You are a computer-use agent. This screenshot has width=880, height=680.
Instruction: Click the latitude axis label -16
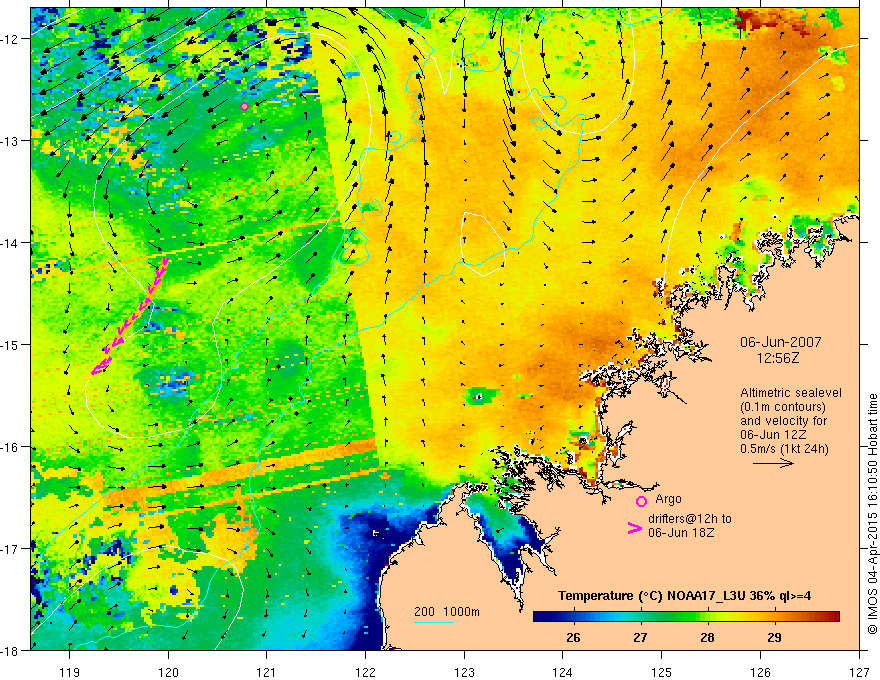point(11,447)
